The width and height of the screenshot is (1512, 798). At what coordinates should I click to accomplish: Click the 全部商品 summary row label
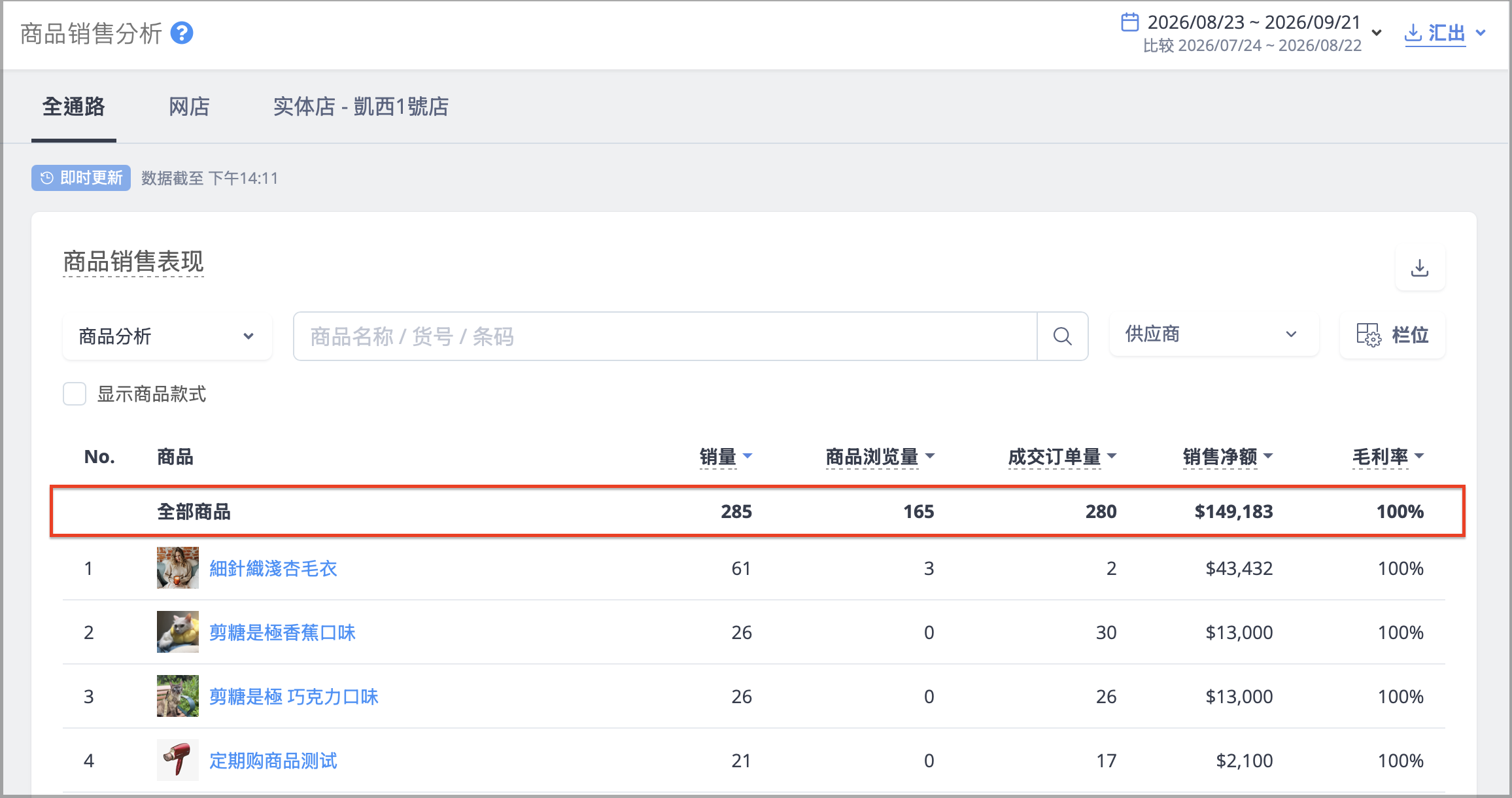(194, 512)
